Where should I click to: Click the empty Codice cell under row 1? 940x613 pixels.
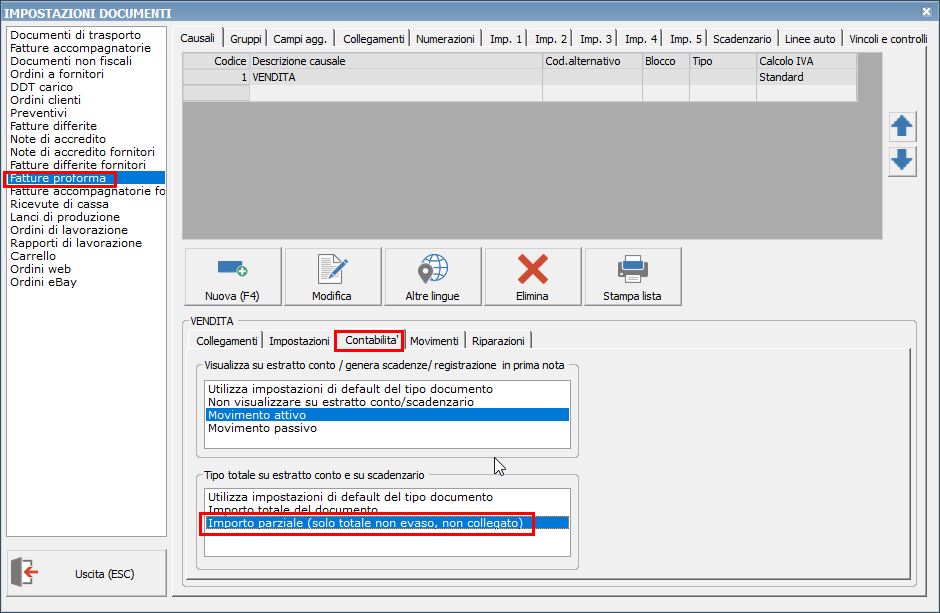[x=216, y=93]
